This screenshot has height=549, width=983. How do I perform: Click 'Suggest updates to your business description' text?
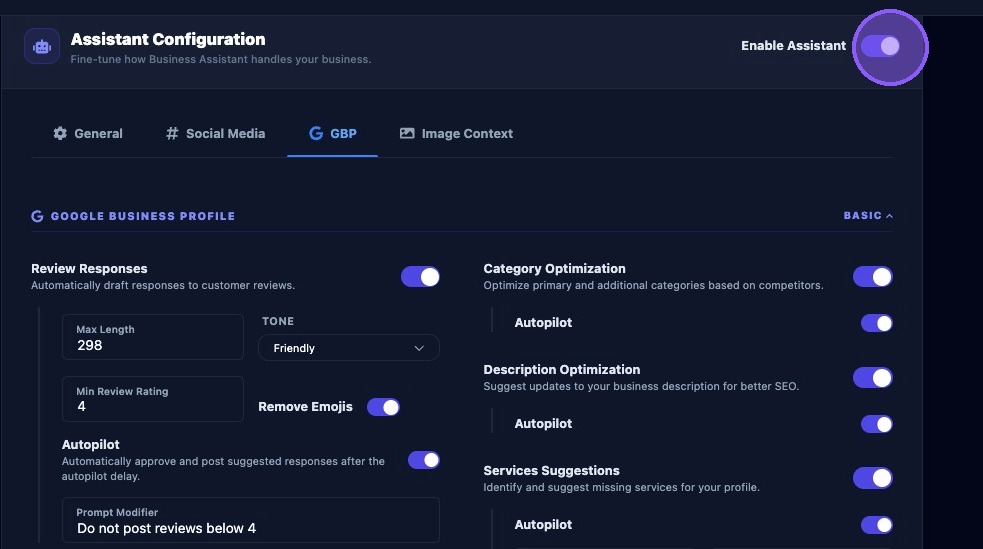click(641, 386)
